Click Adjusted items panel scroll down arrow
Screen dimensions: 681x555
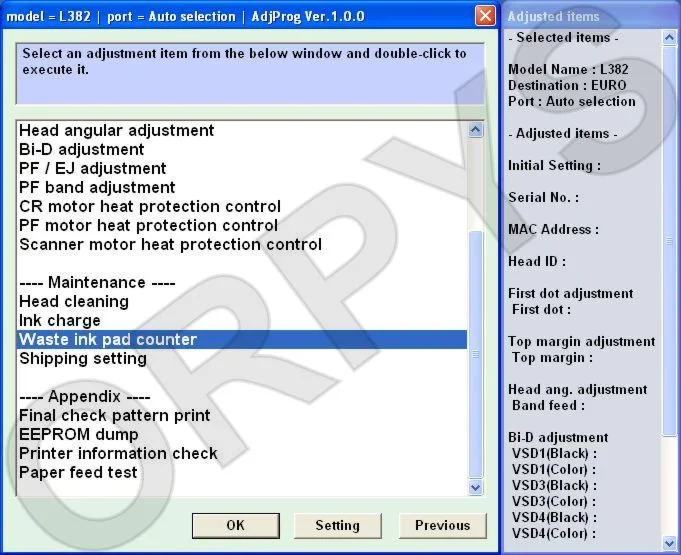point(669,542)
